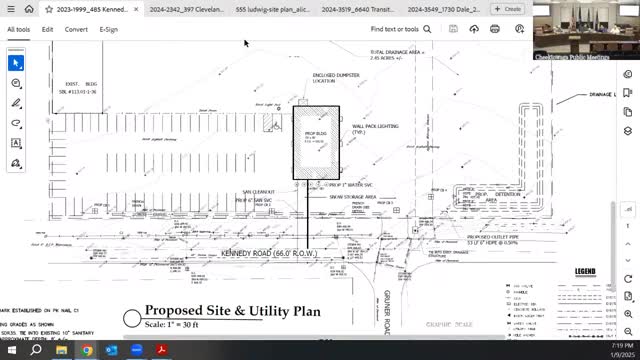Open the bookmarks panel icon
Viewport: 640px width, 360px height.
coord(628,93)
